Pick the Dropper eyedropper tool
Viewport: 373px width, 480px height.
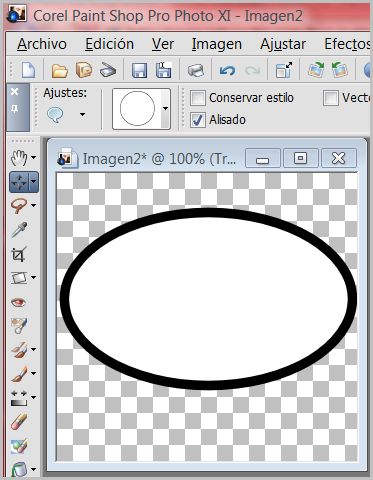tap(19, 230)
